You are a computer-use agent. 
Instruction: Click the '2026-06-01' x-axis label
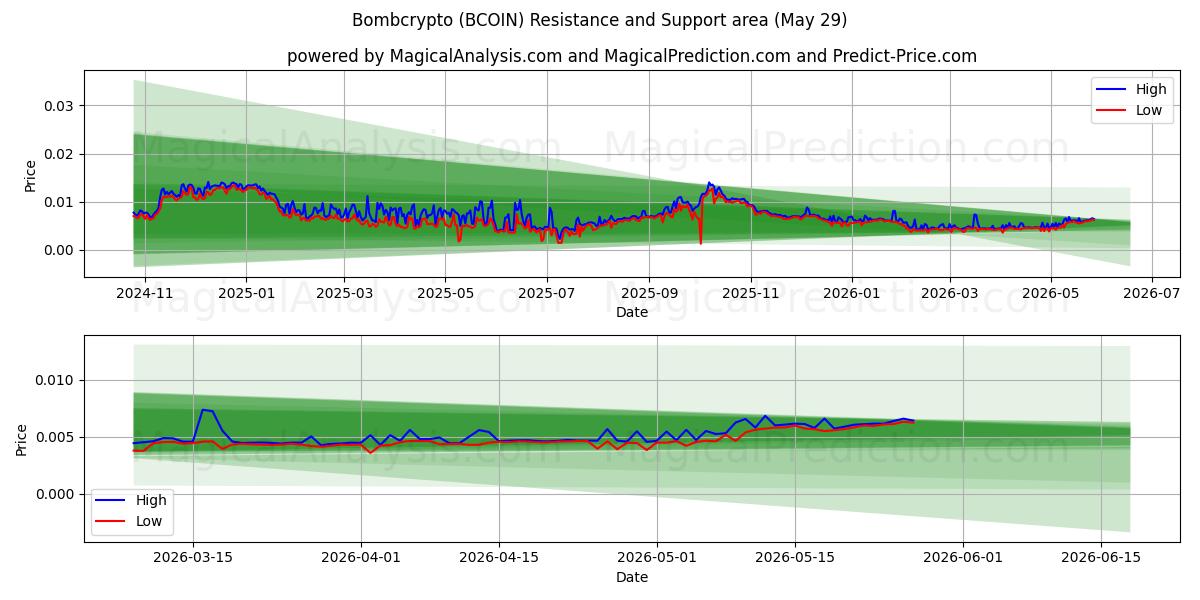point(963,559)
